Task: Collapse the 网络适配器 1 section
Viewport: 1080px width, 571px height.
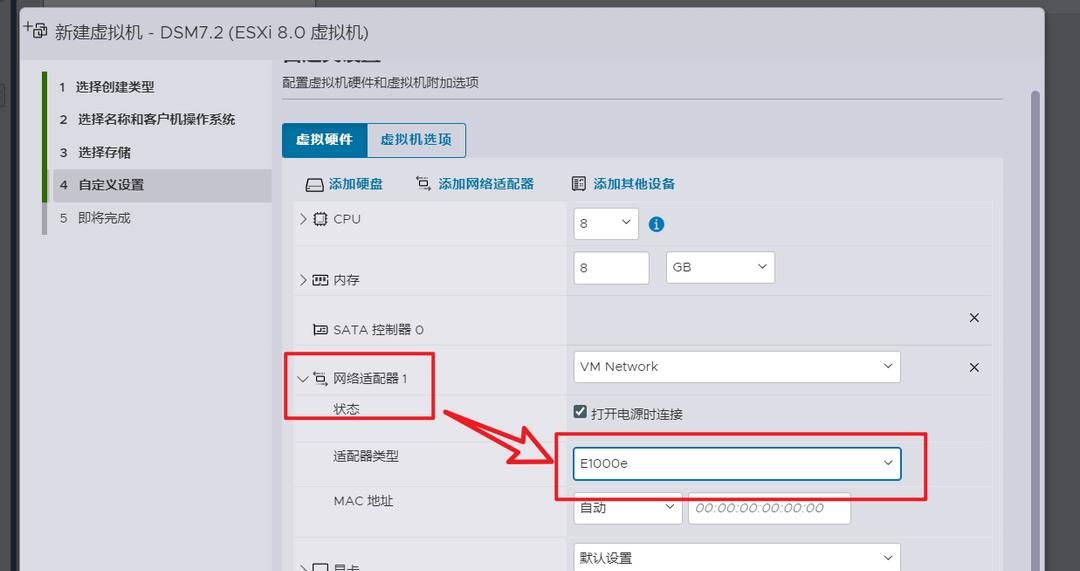Action: click(x=303, y=379)
